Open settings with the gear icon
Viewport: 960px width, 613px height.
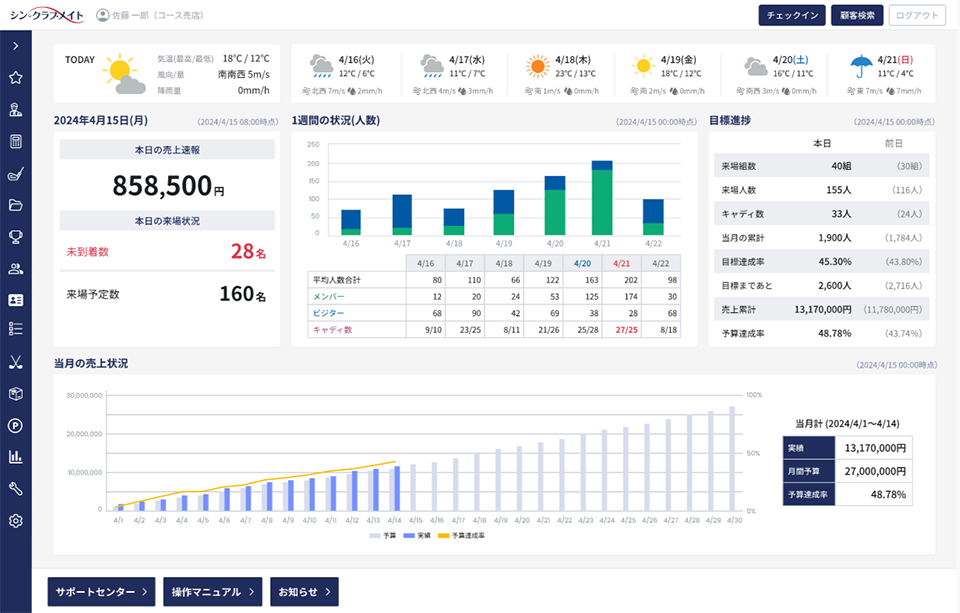point(15,521)
